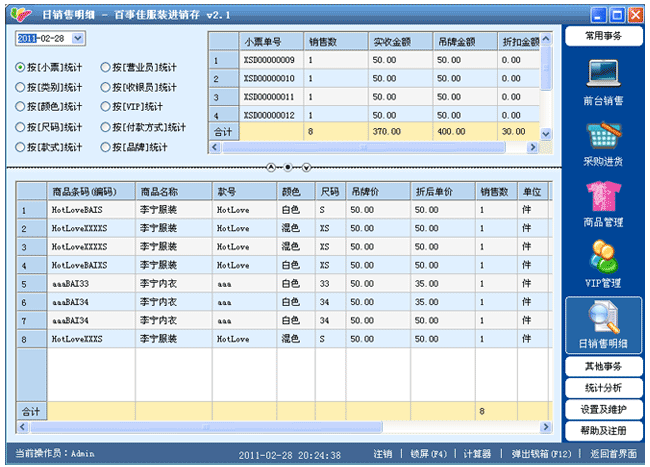Select receipt XSD00000011 row
Viewport: 650px width, 467px height.
point(374,97)
